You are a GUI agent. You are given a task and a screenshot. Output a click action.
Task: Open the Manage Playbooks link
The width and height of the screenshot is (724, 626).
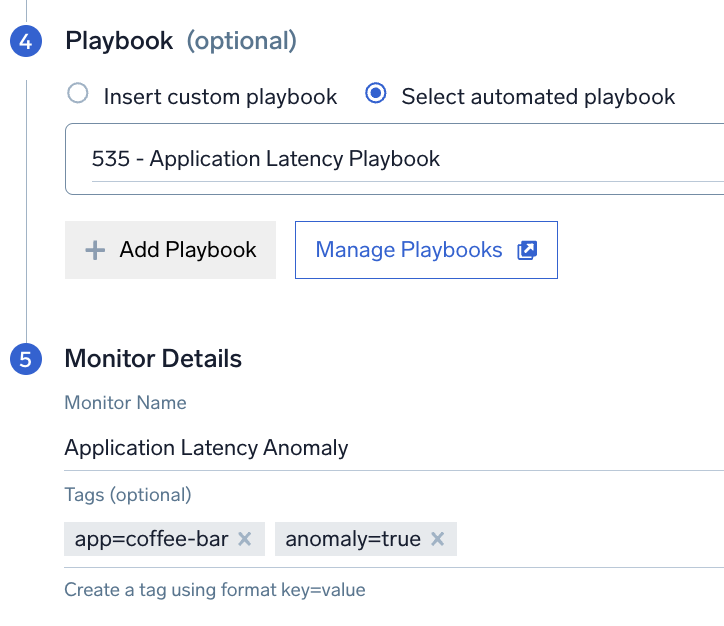(x=426, y=250)
